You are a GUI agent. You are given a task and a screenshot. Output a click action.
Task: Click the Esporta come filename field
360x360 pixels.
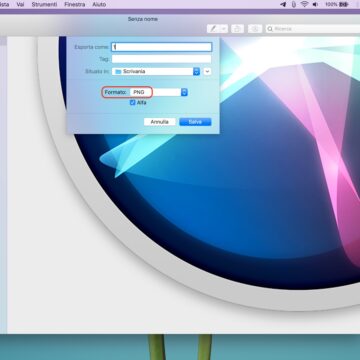coord(162,47)
